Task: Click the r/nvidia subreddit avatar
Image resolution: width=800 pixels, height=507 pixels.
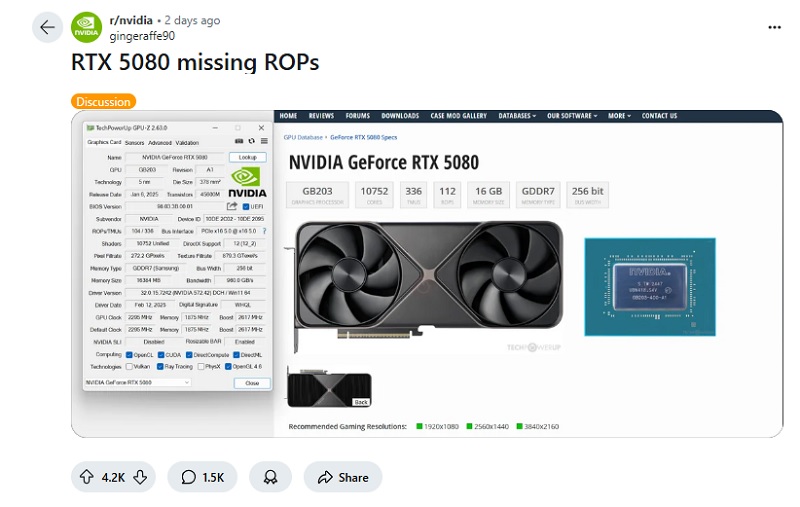Action: (88, 27)
